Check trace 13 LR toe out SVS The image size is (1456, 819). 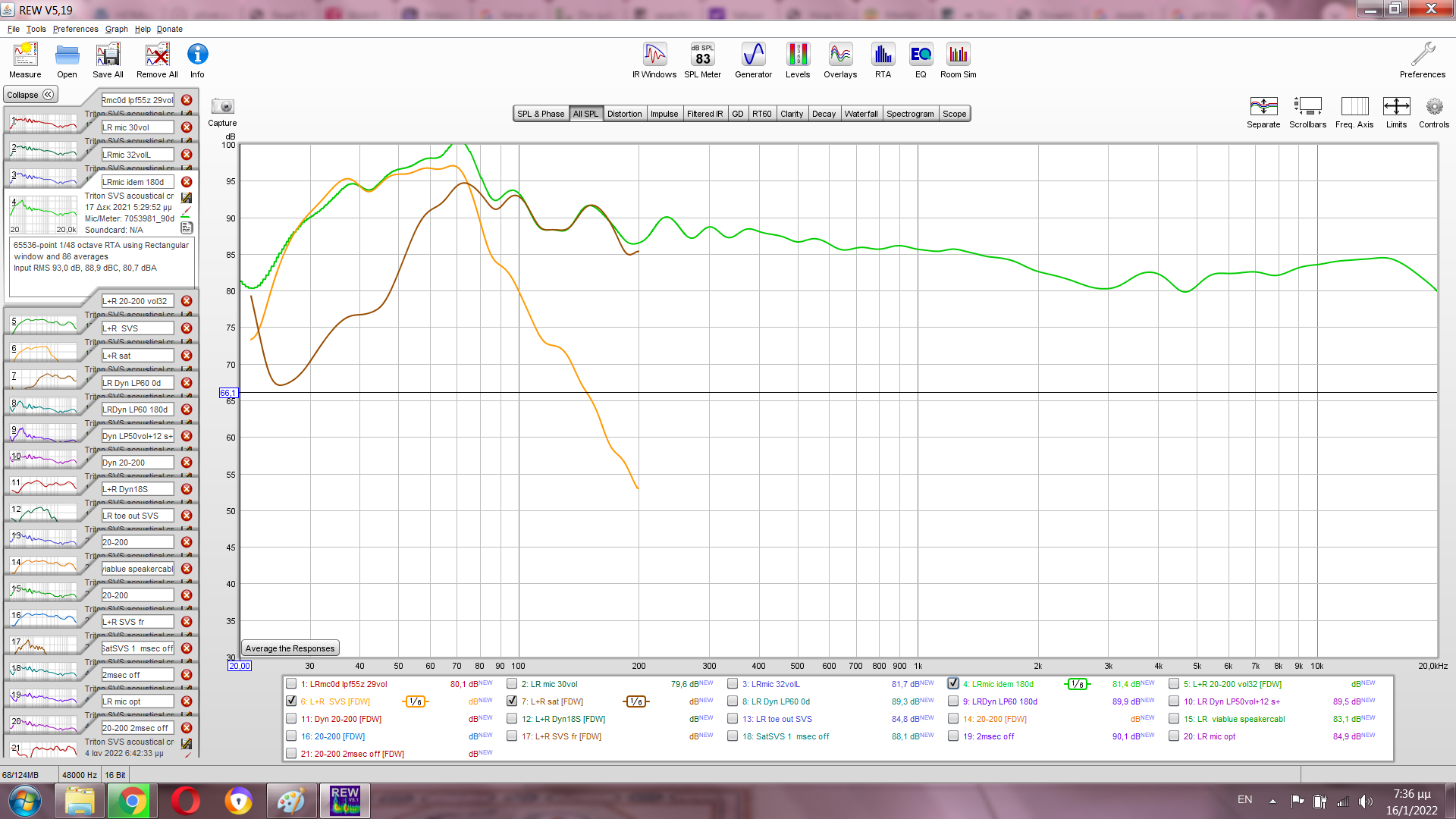[733, 719]
